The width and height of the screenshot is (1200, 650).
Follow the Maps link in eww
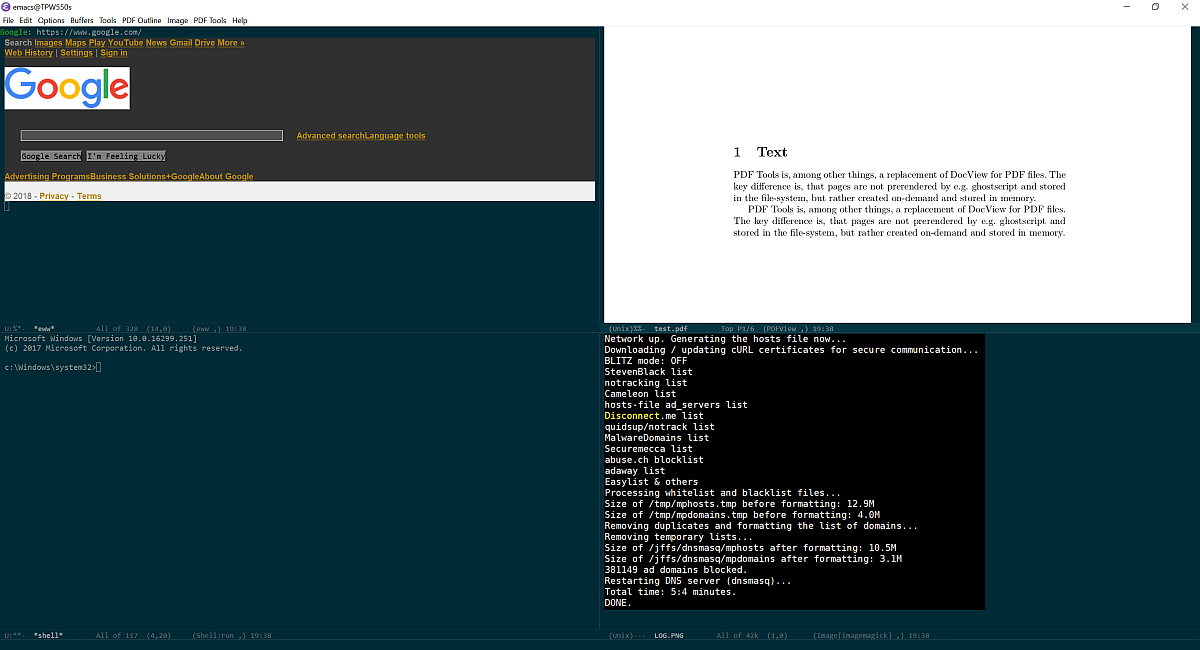coord(75,43)
